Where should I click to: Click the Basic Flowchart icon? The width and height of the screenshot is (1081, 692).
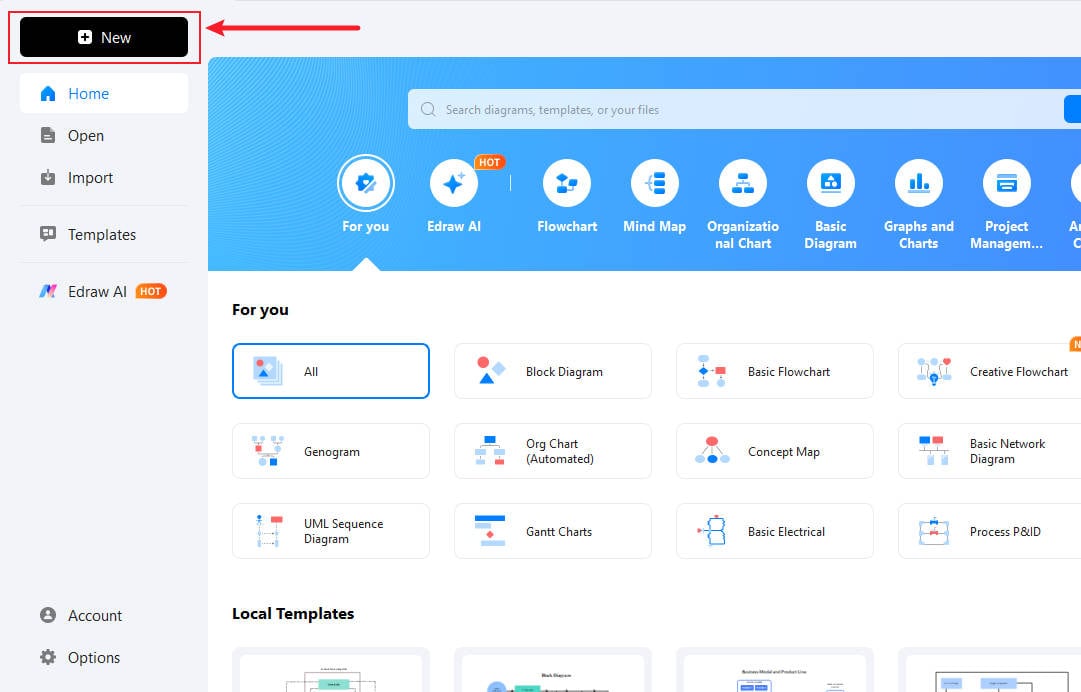click(711, 371)
